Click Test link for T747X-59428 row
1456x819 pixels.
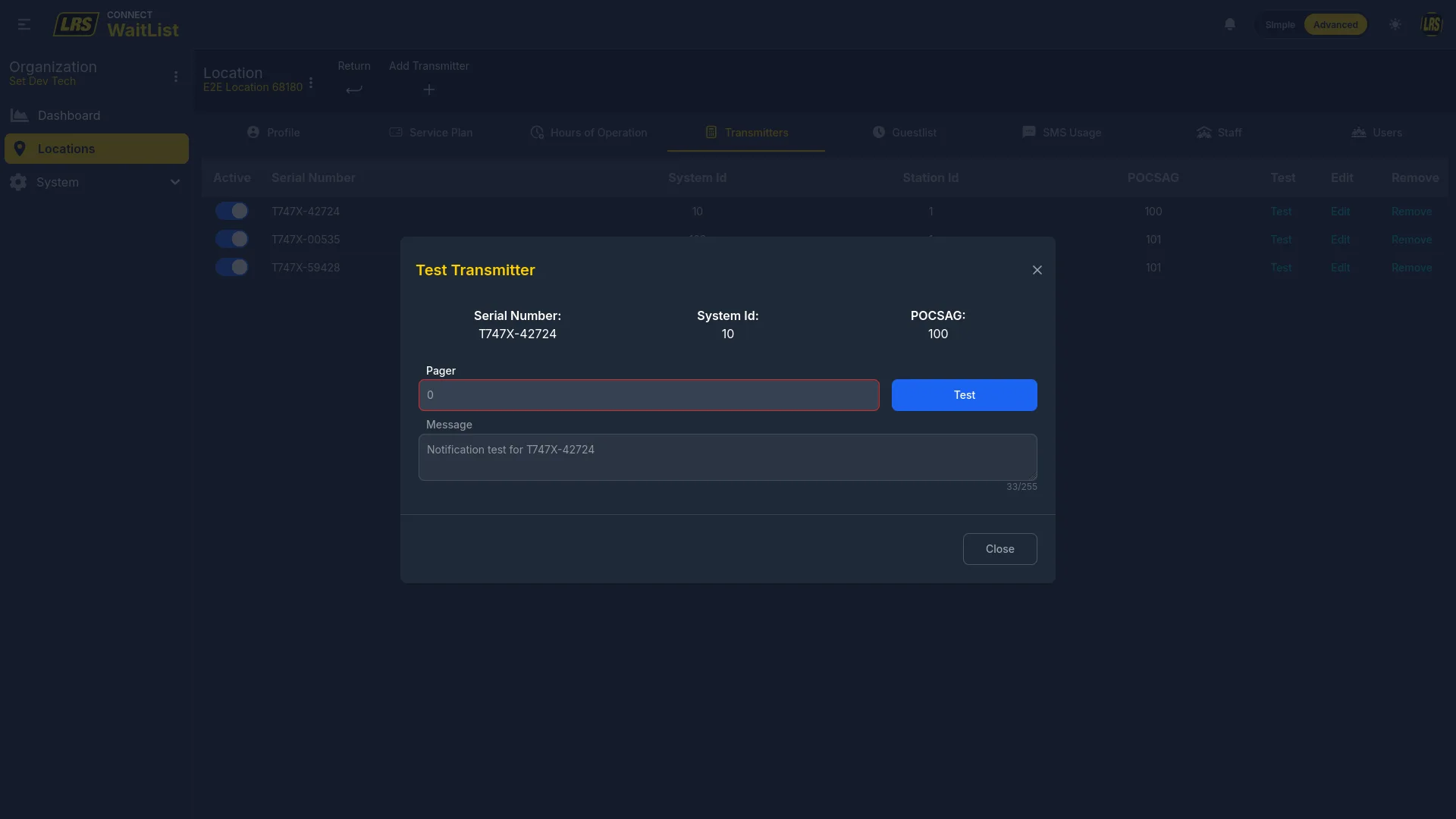pos(1282,268)
